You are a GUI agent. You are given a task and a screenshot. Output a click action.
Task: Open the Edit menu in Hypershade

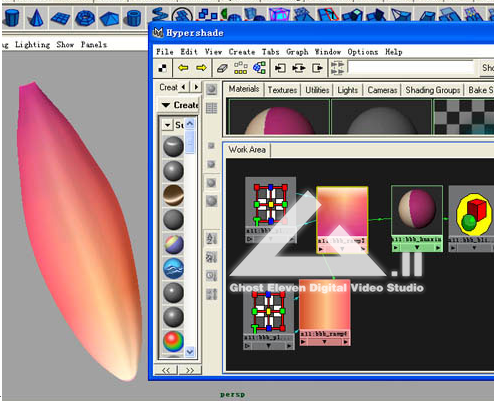(189, 52)
